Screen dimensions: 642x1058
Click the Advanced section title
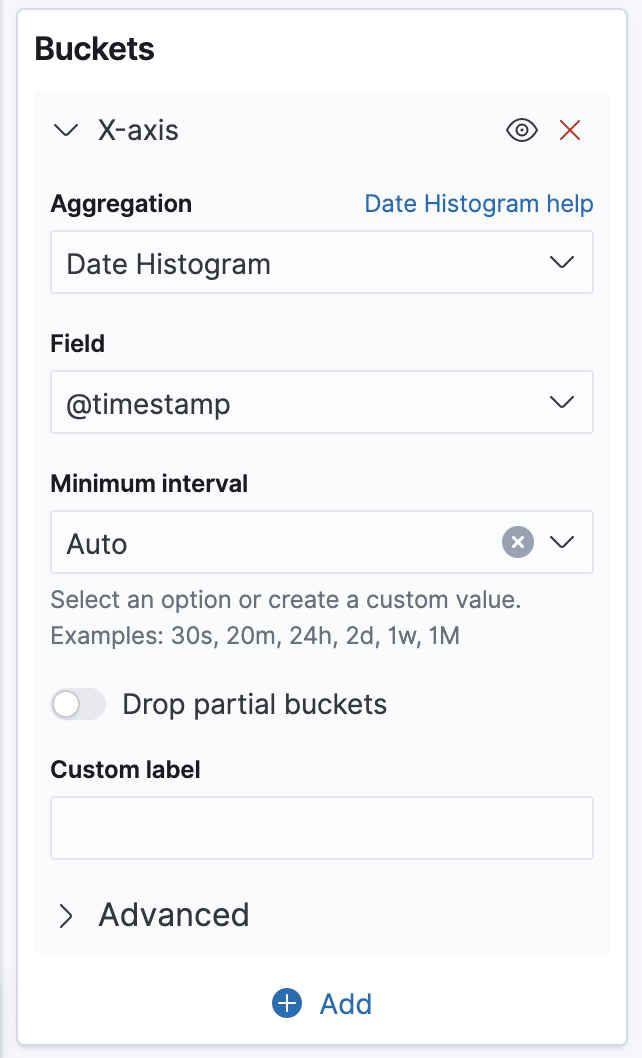[173, 915]
